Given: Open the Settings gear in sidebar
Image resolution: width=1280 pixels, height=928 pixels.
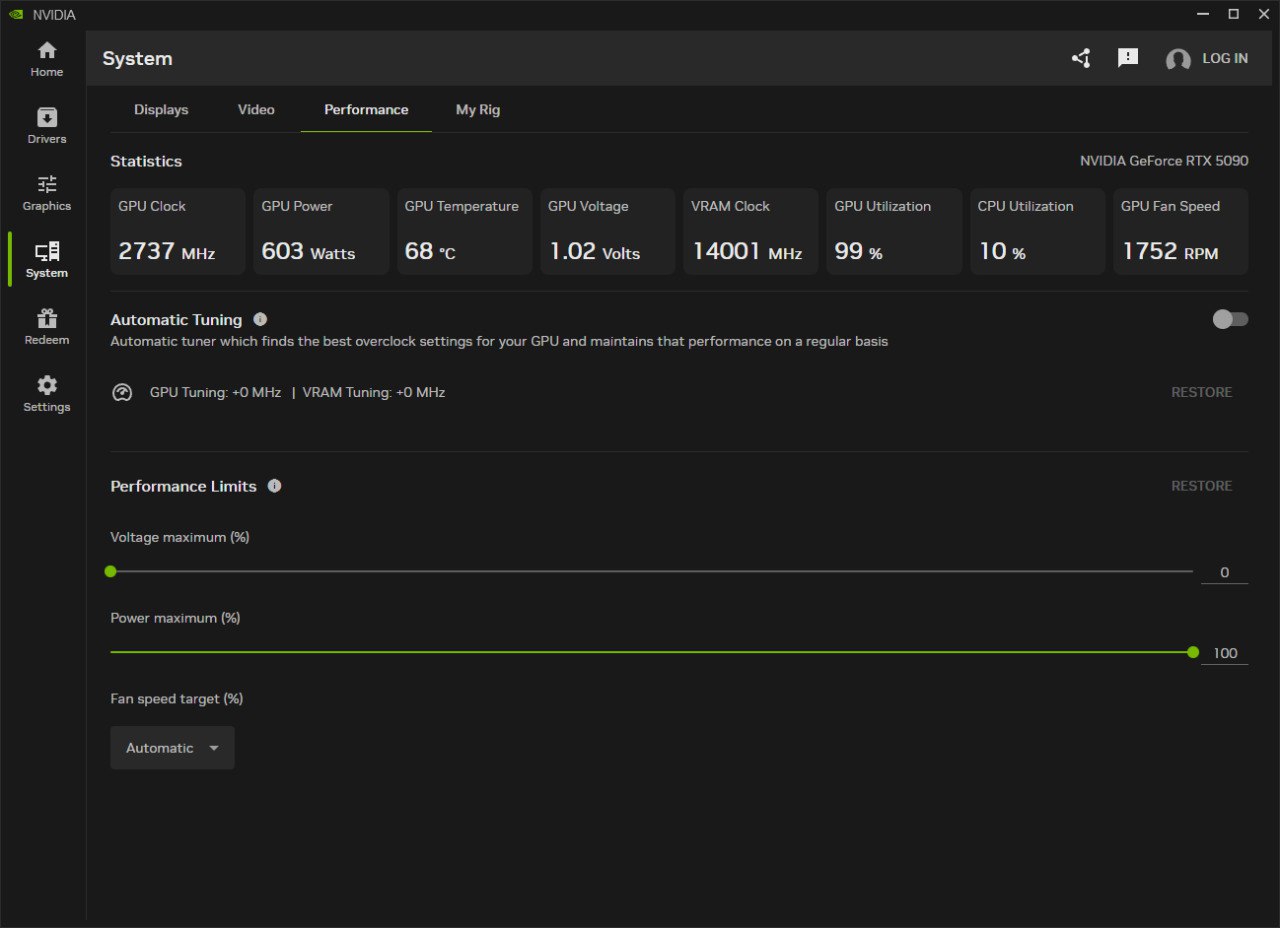Looking at the screenshot, I should (46, 394).
